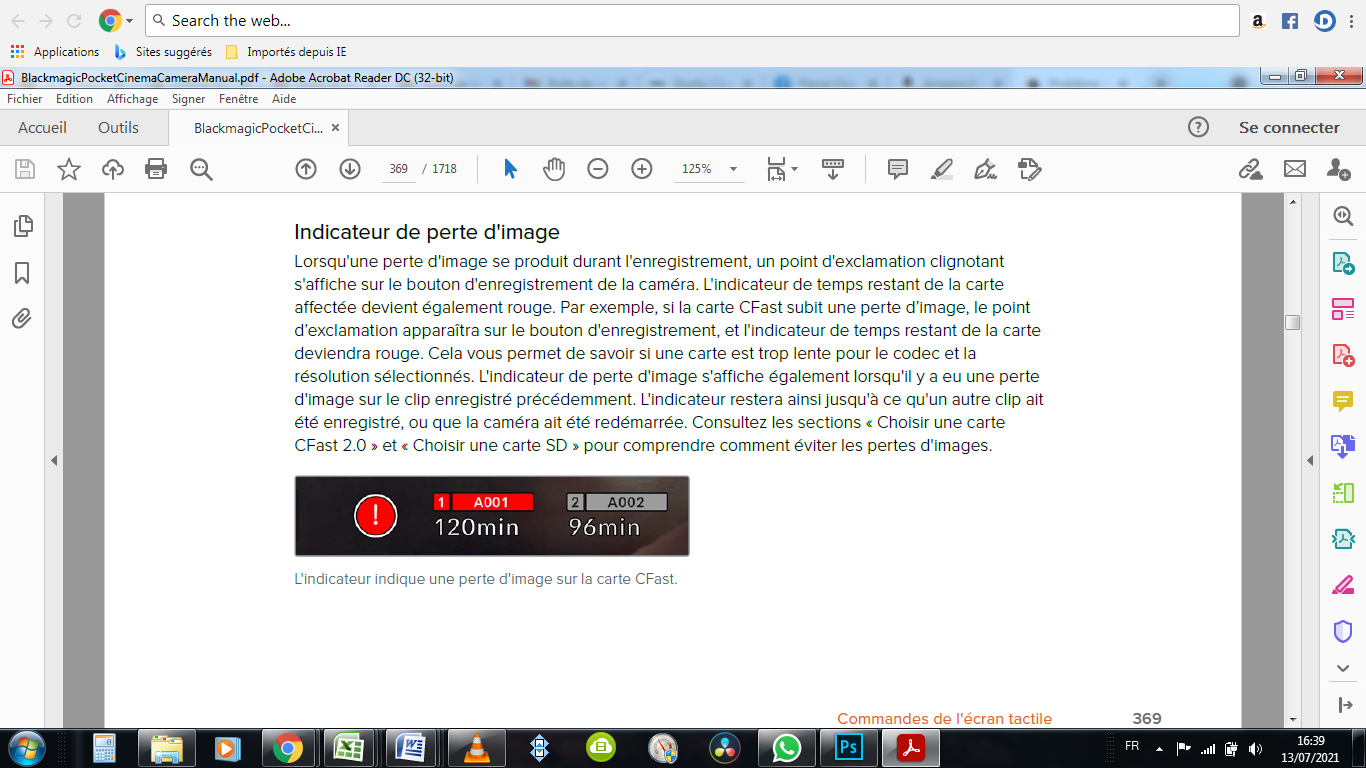Viewport: 1366px width, 768px height.
Task: Open the Edition menu
Action: 74,99
